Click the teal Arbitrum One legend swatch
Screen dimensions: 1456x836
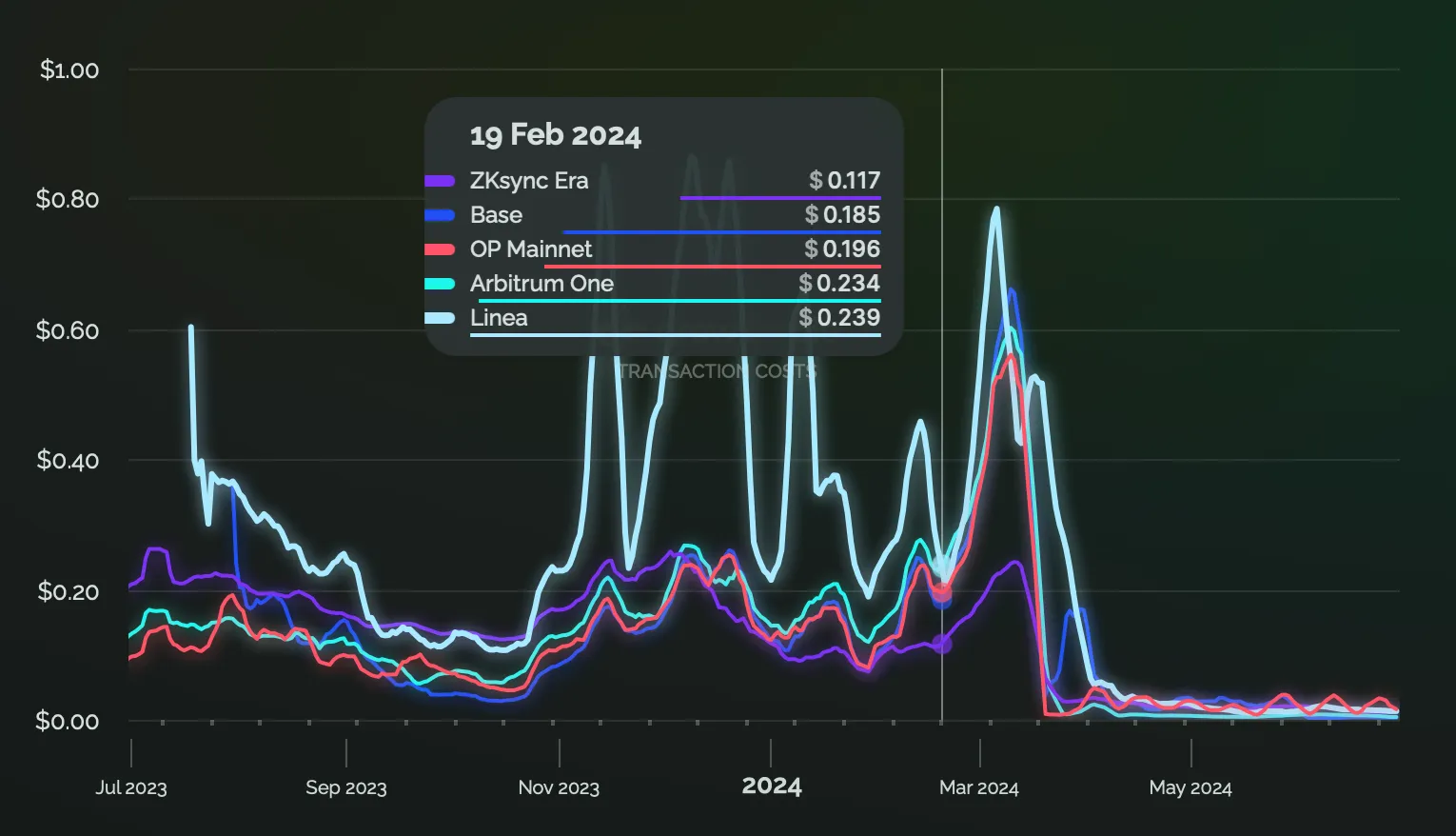point(440,284)
